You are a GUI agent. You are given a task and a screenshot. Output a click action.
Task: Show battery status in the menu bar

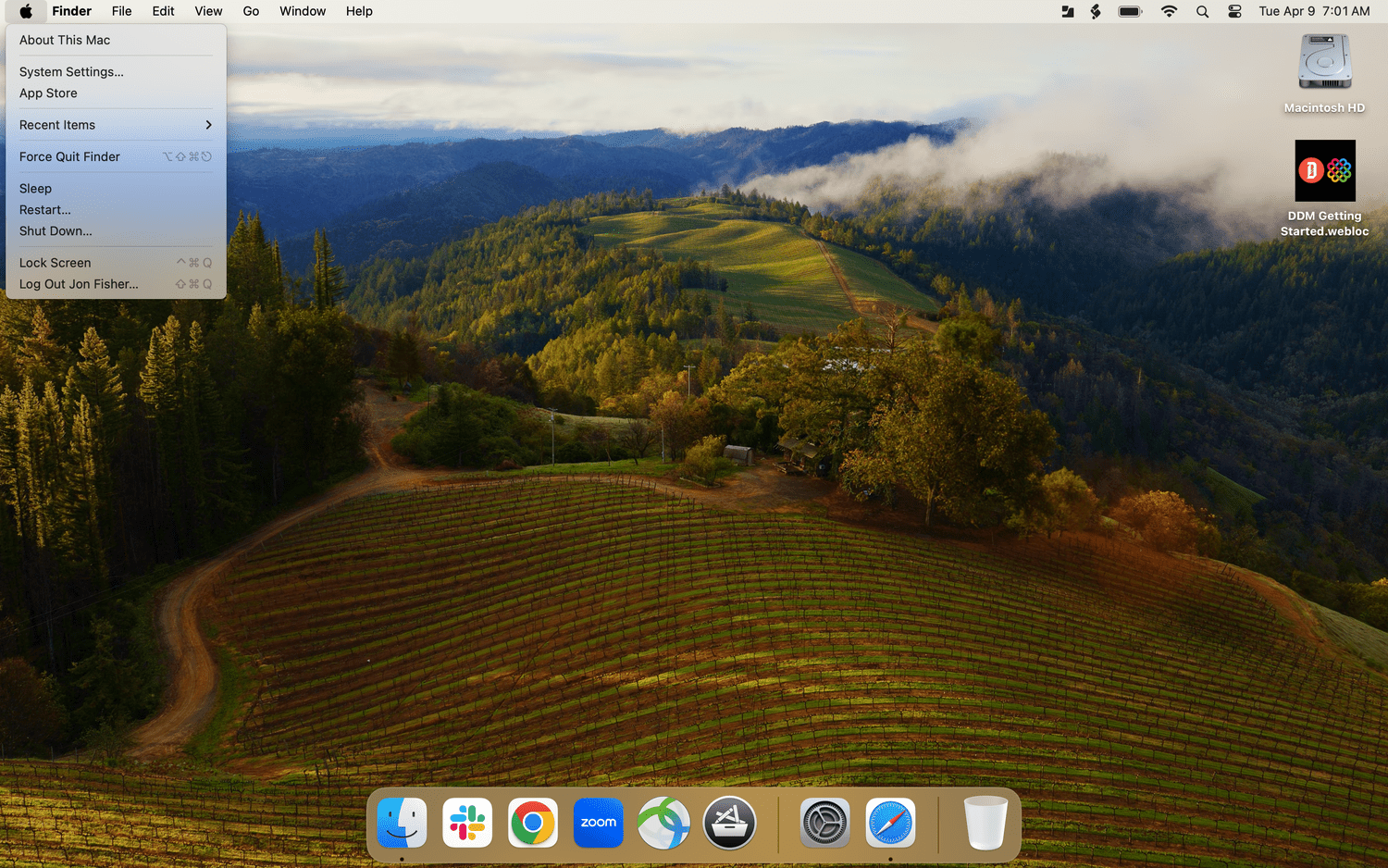pyautogui.click(x=1130, y=11)
